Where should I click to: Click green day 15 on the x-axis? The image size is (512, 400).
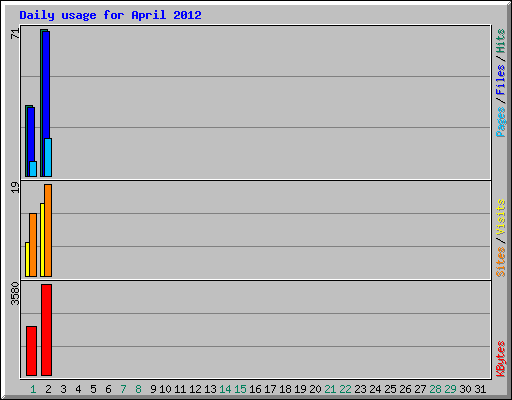pos(240,389)
